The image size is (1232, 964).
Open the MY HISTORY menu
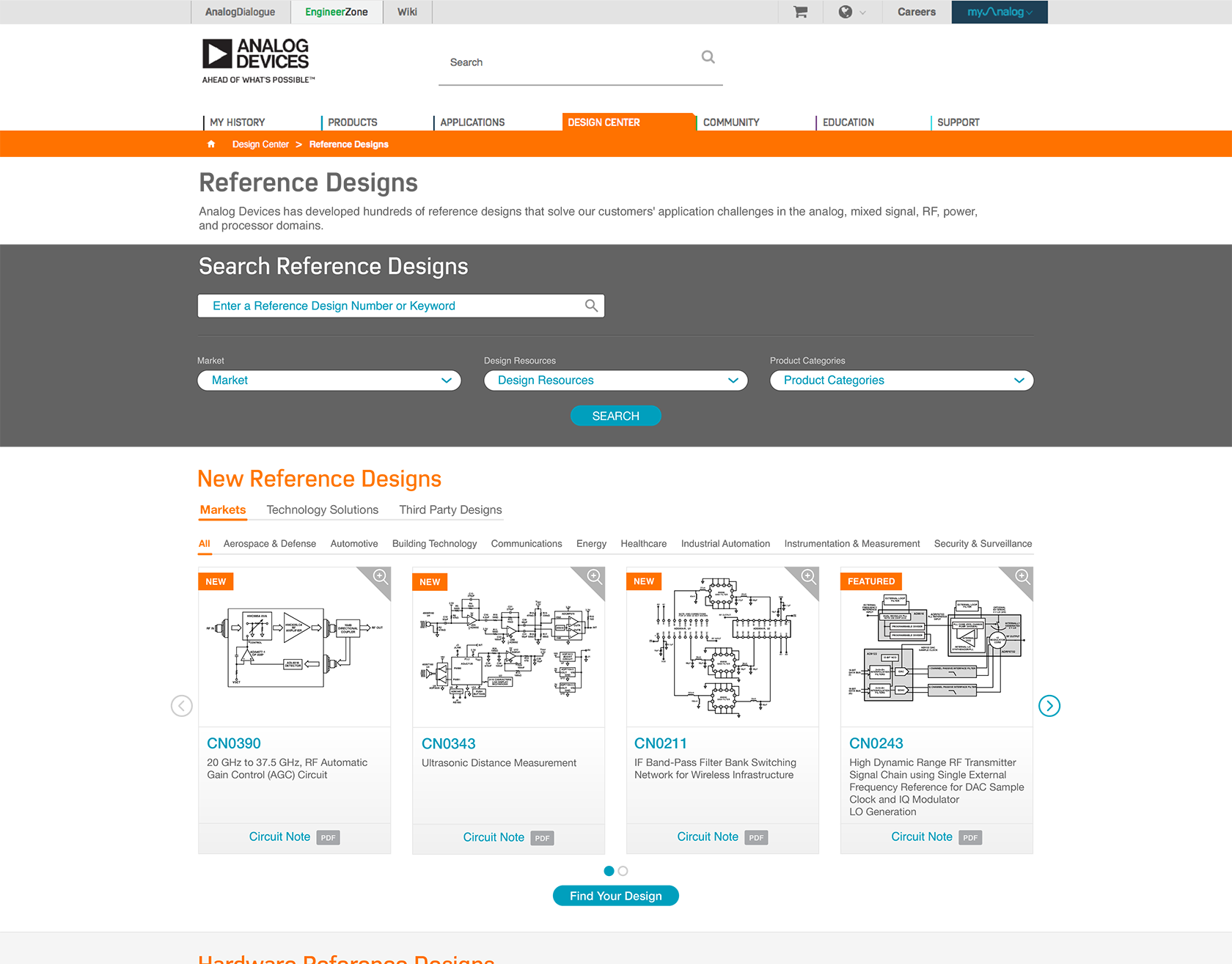click(237, 122)
